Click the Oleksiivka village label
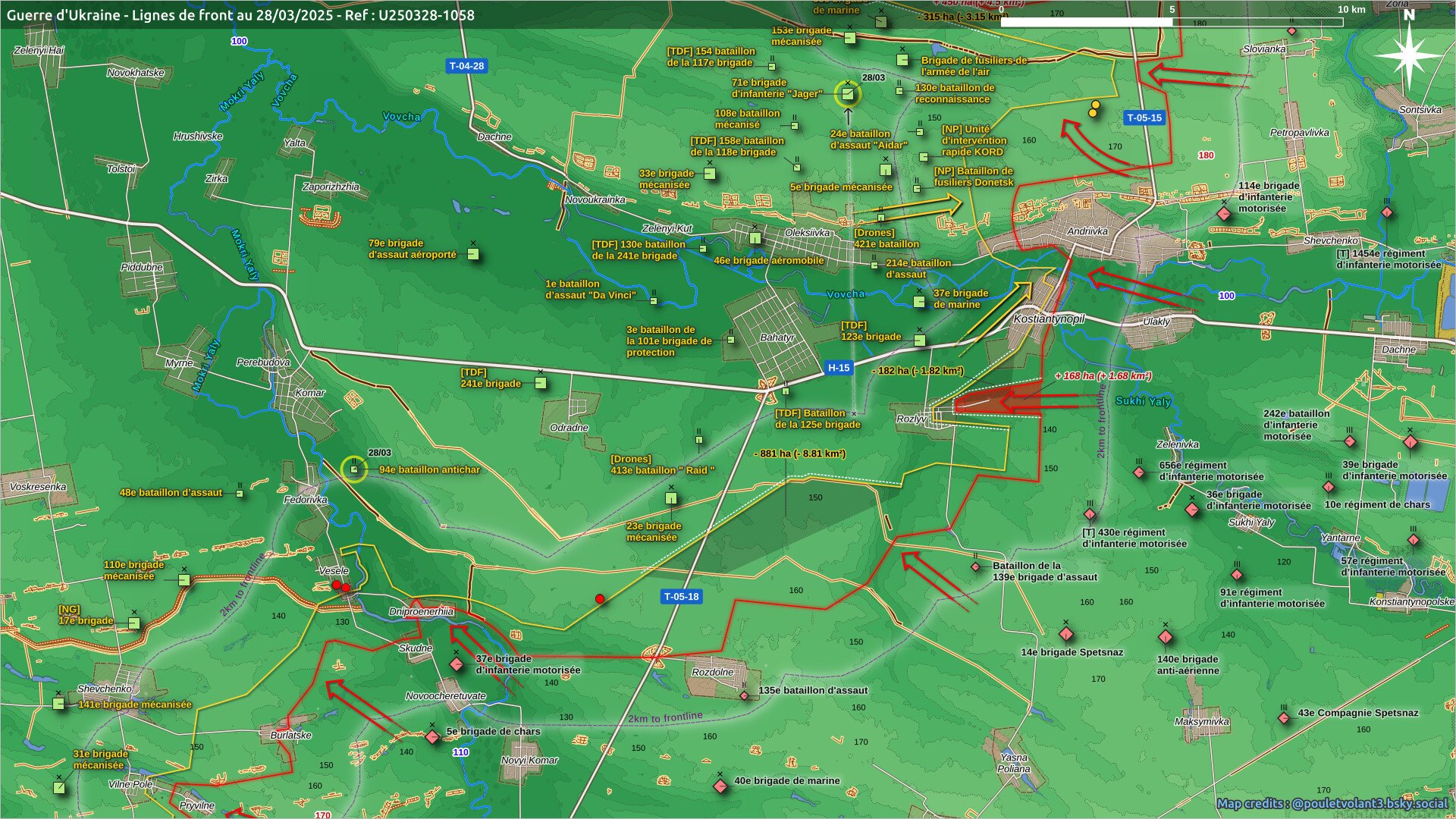Viewport: 1456px width, 819px height. [x=807, y=233]
